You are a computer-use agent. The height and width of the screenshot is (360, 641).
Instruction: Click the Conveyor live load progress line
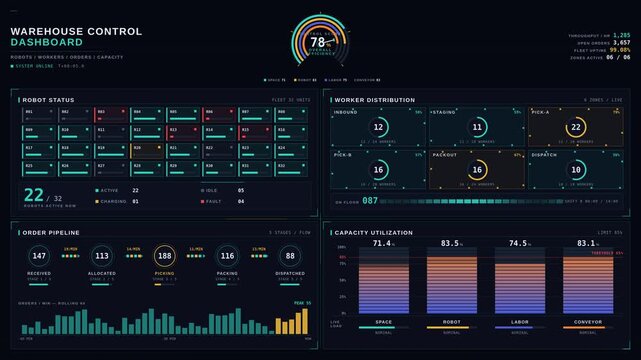point(588,327)
